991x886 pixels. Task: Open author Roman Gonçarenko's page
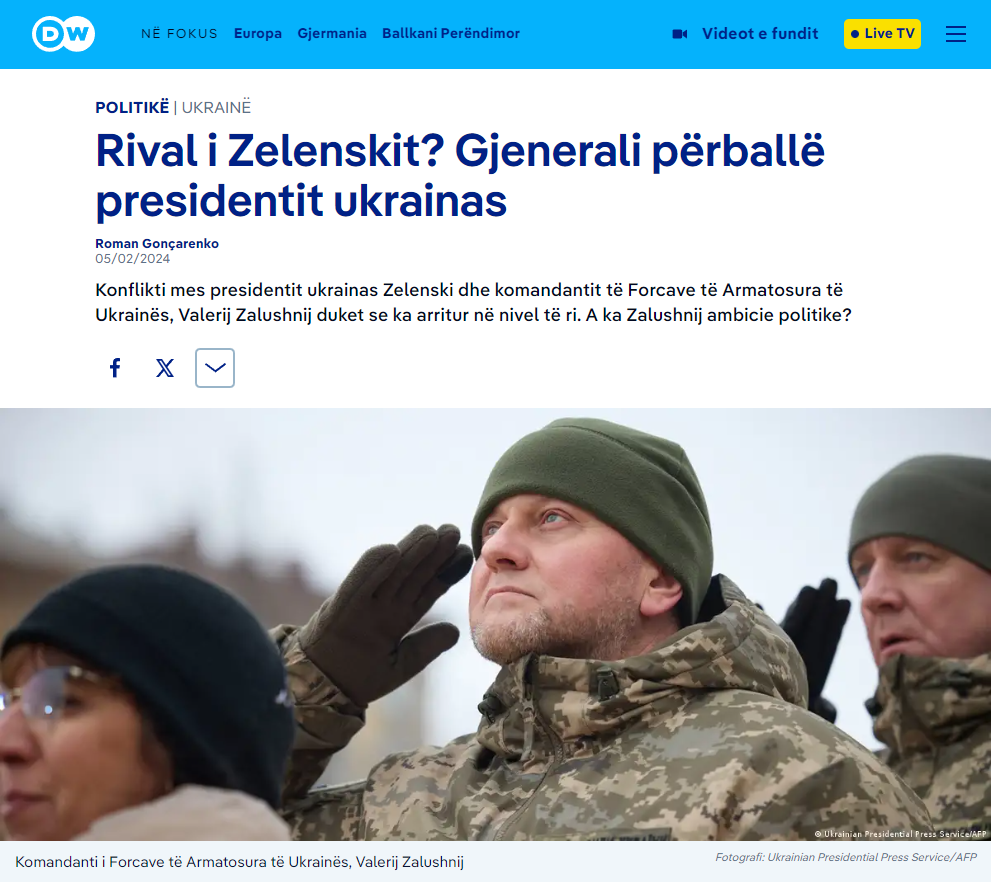(157, 243)
